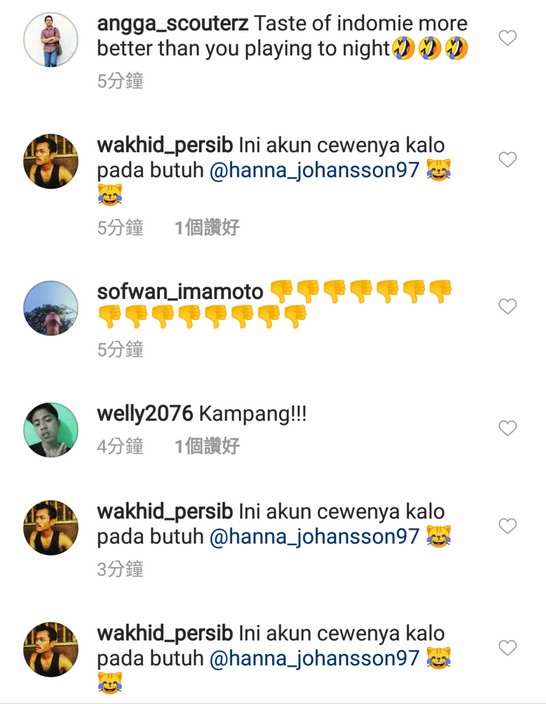Open welly2076's profile picture
Screen dimensions: 546x704
[x=51, y=430]
